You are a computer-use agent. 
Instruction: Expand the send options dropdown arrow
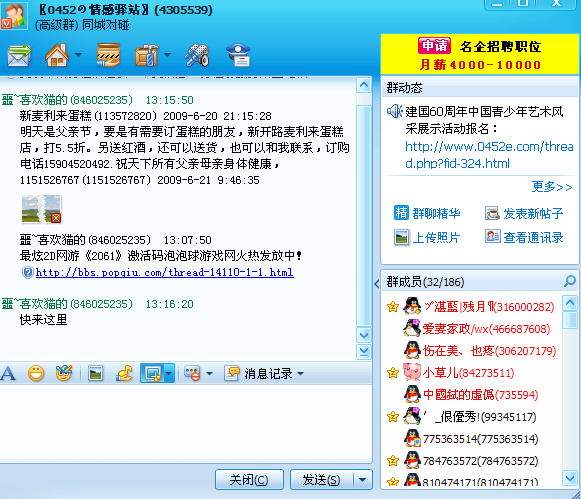[x=362, y=480]
